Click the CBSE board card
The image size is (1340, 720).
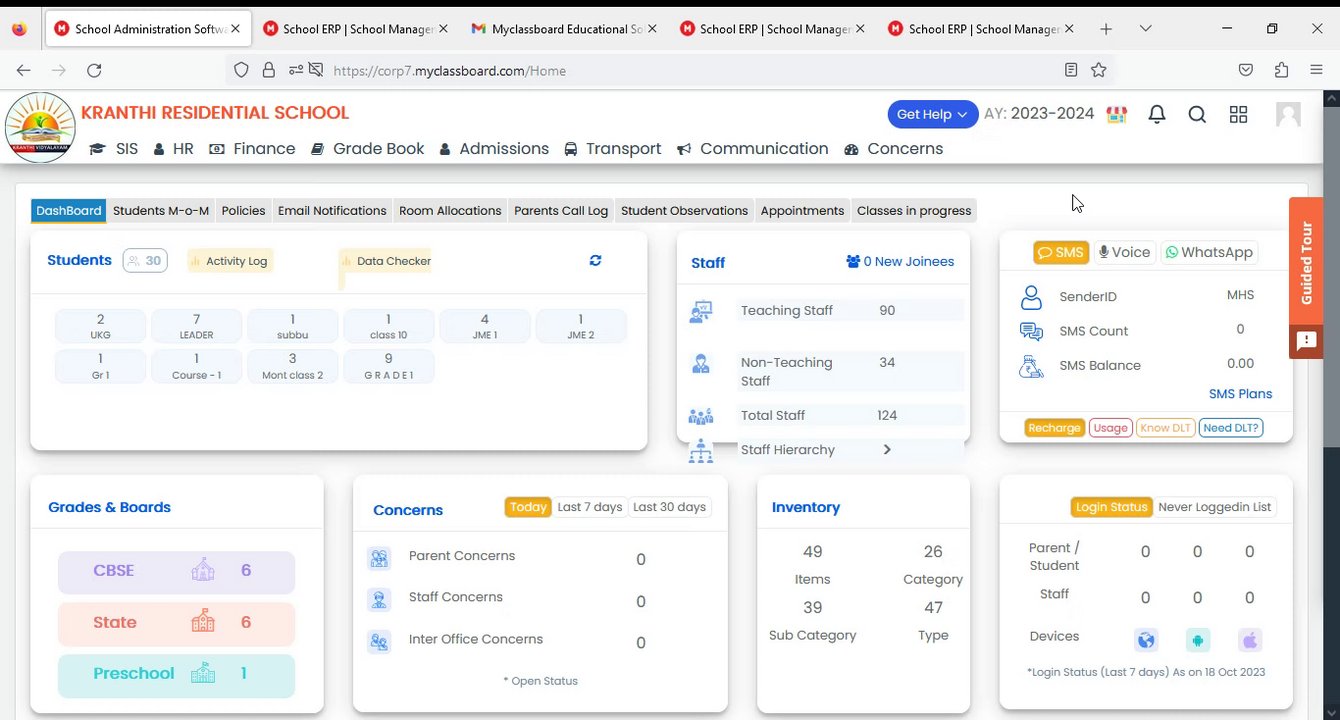176,572
